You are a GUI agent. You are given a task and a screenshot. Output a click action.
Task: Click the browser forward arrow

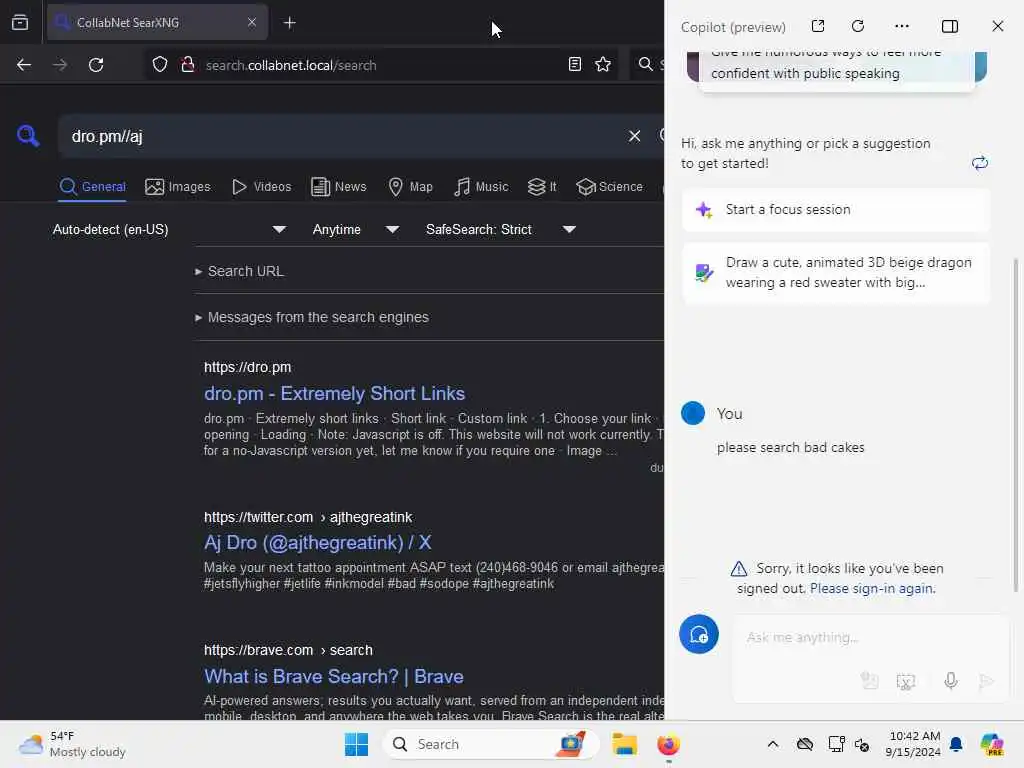pos(59,65)
